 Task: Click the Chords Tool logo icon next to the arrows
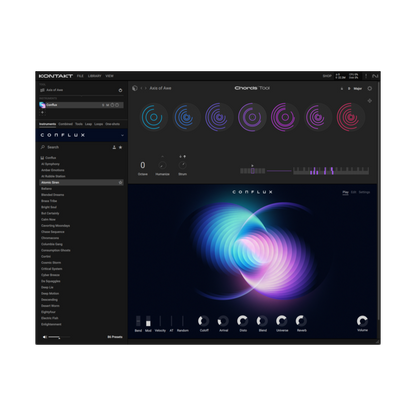click(135, 88)
